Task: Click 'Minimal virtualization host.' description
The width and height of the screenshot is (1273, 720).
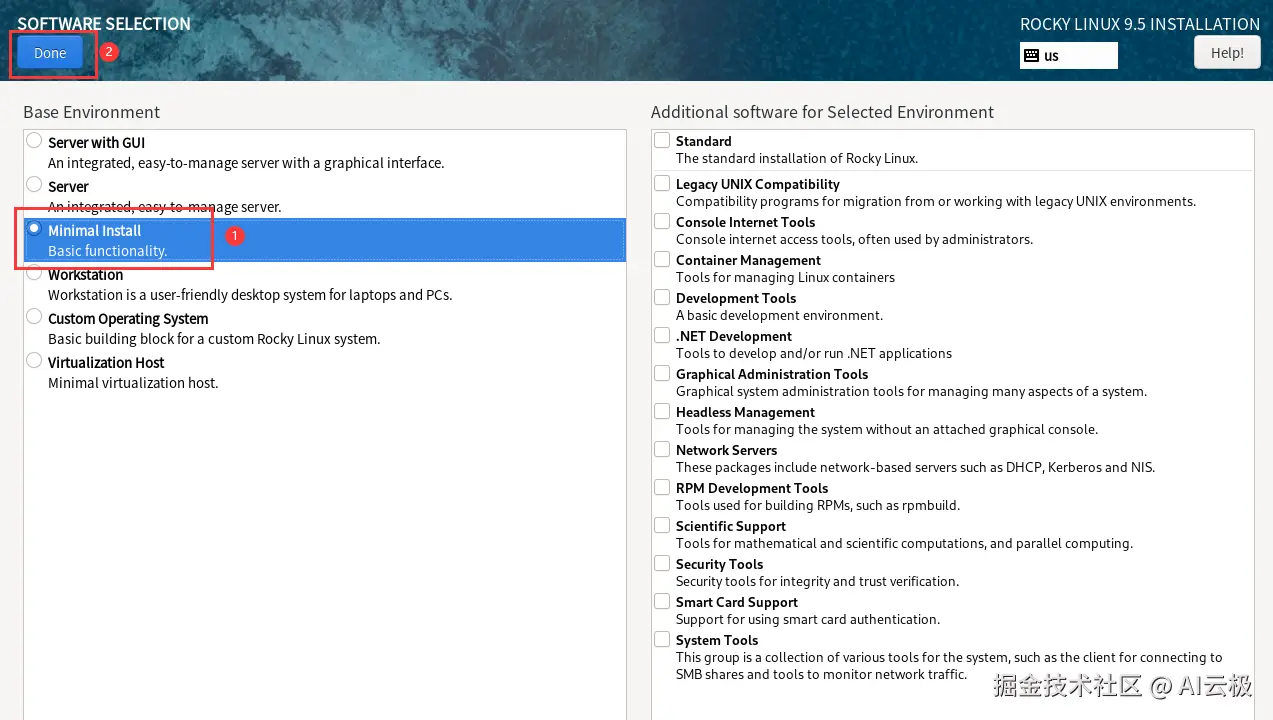Action: click(133, 383)
